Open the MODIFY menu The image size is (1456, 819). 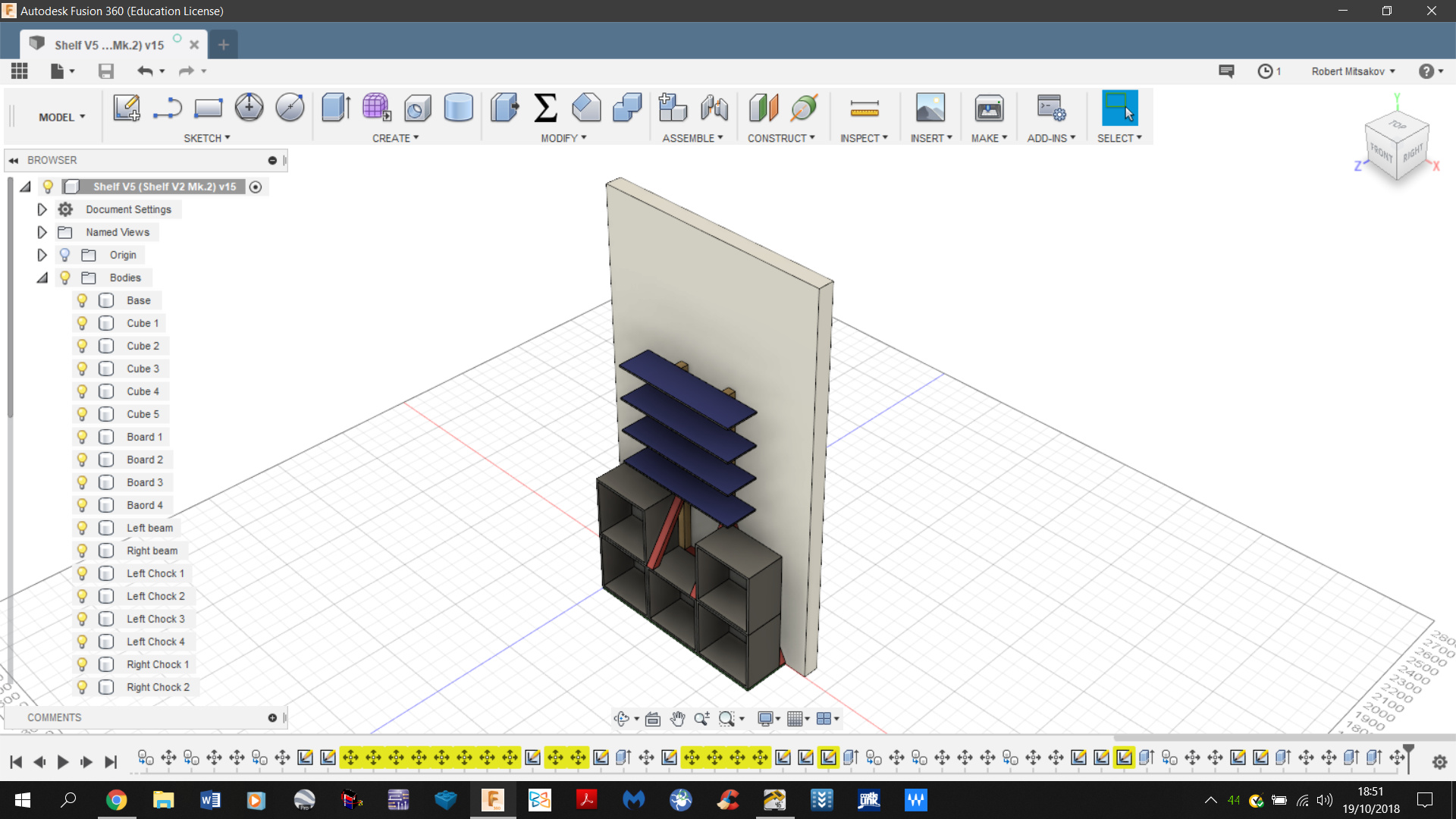point(563,138)
